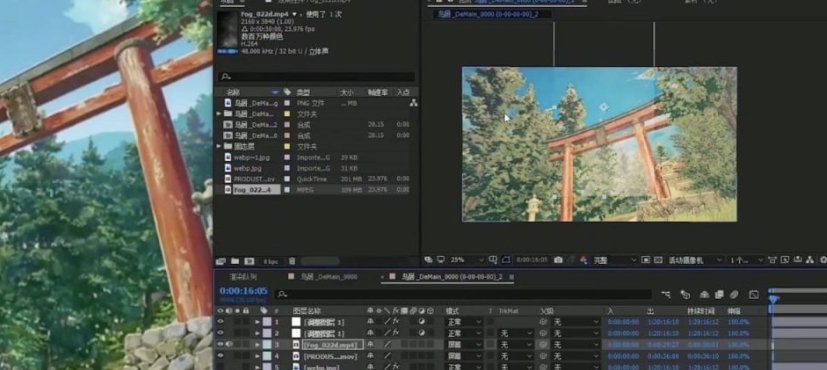This screenshot has height=370, width=827.
Task: Click the always preview icon in viewer footer
Action: [428, 260]
